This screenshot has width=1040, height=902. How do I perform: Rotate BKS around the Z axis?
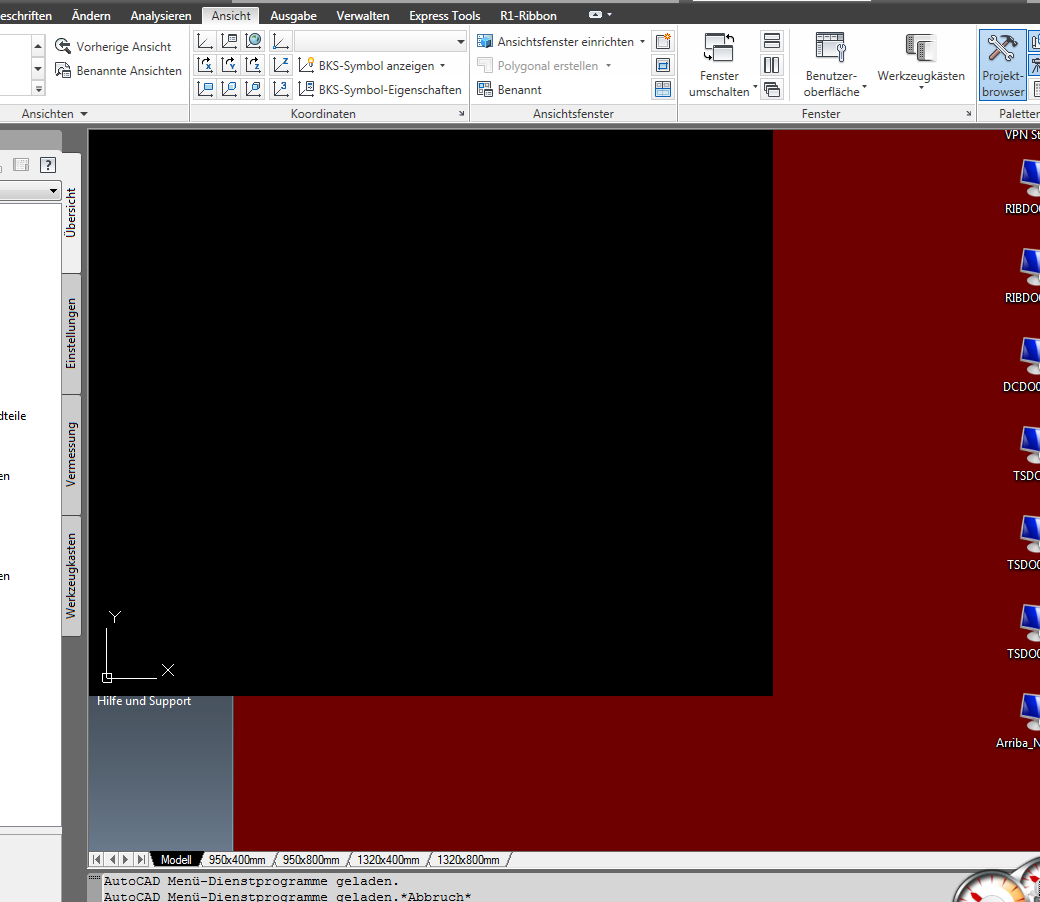[x=253, y=65]
